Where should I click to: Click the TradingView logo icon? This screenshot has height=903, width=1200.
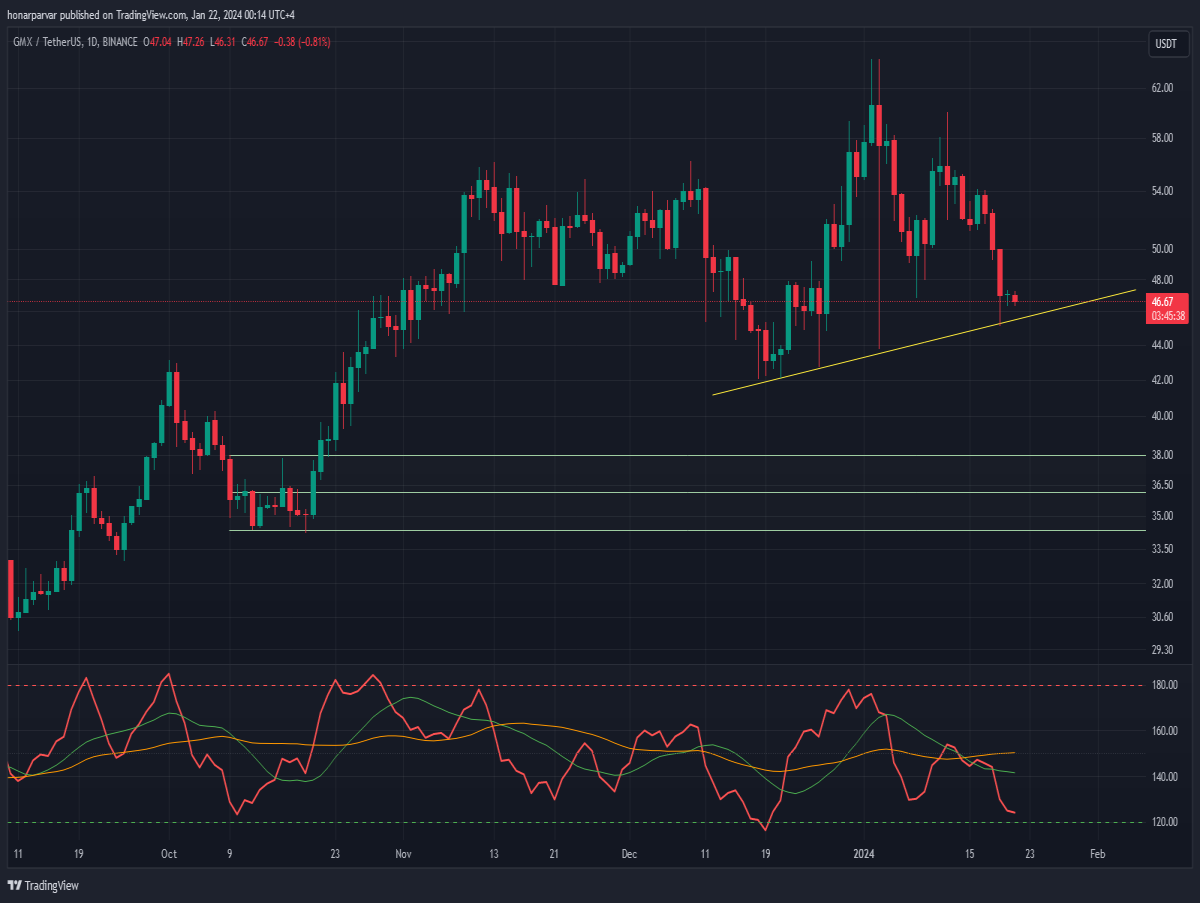14,885
